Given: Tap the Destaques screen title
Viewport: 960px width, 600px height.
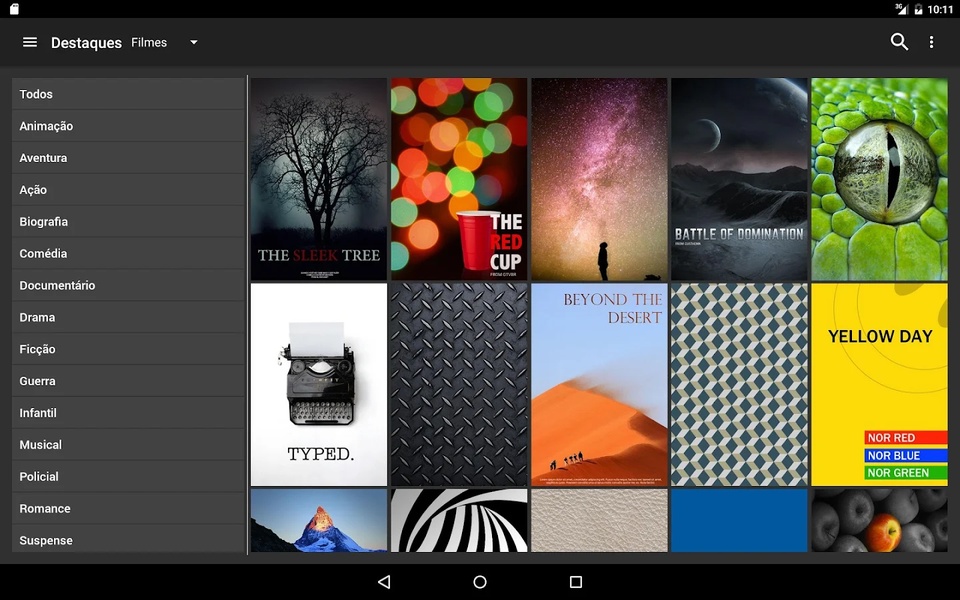Looking at the screenshot, I should click(86, 43).
